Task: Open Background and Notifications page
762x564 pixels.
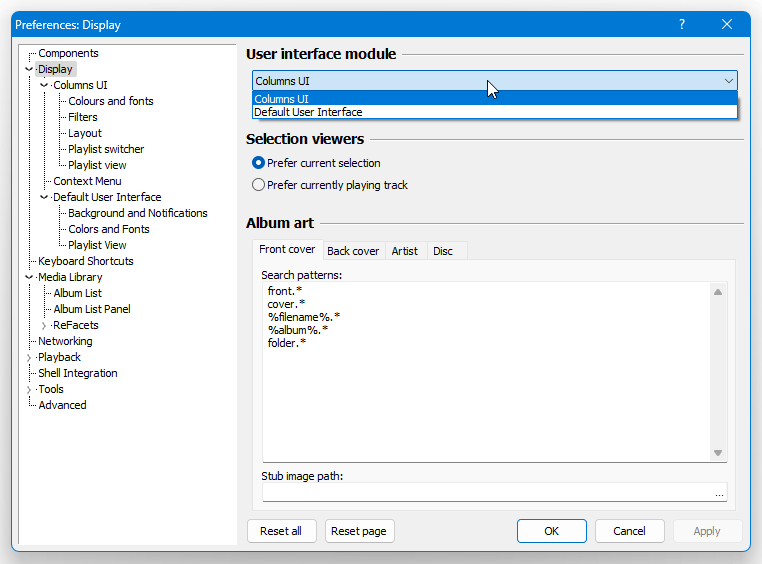Action: 138,213
